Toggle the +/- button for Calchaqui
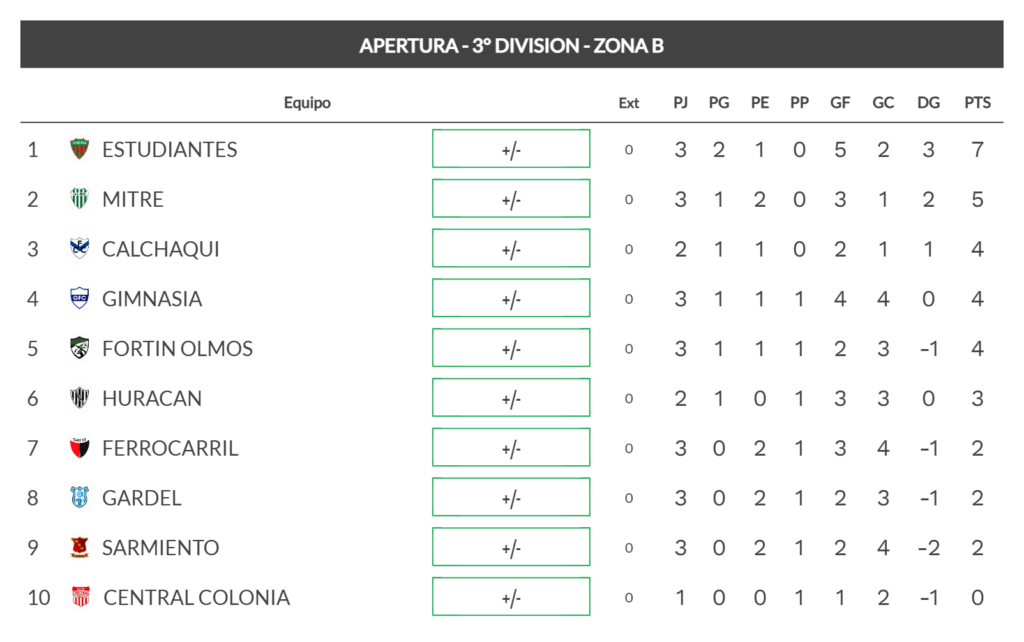1024x642 pixels. (x=511, y=248)
